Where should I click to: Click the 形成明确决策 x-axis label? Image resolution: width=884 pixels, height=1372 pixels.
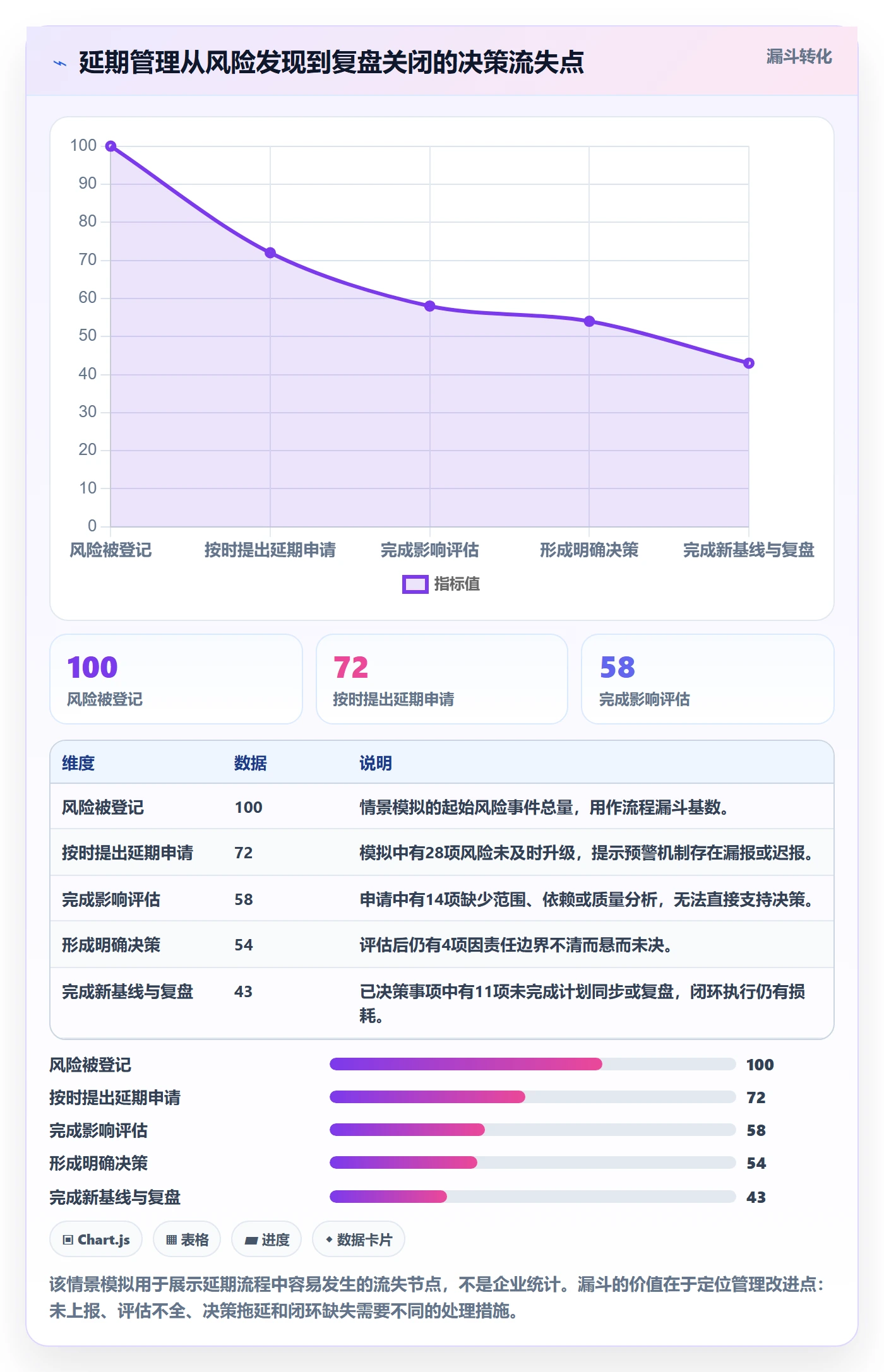[x=589, y=550]
